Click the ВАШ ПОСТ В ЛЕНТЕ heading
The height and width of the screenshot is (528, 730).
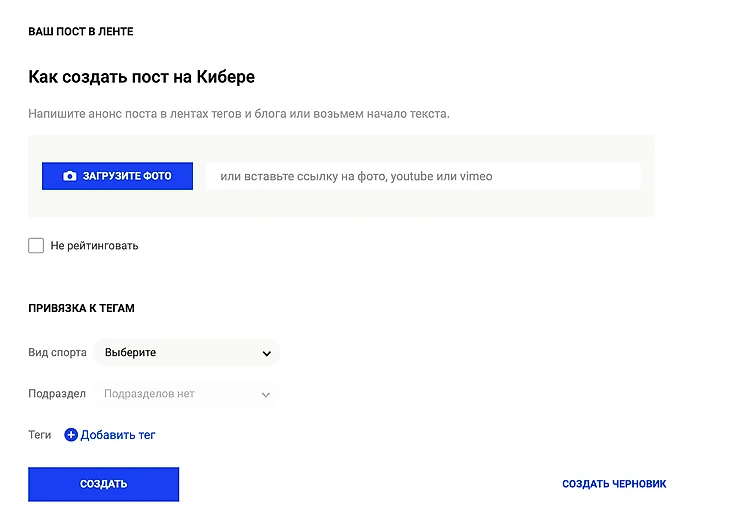[x=81, y=32]
